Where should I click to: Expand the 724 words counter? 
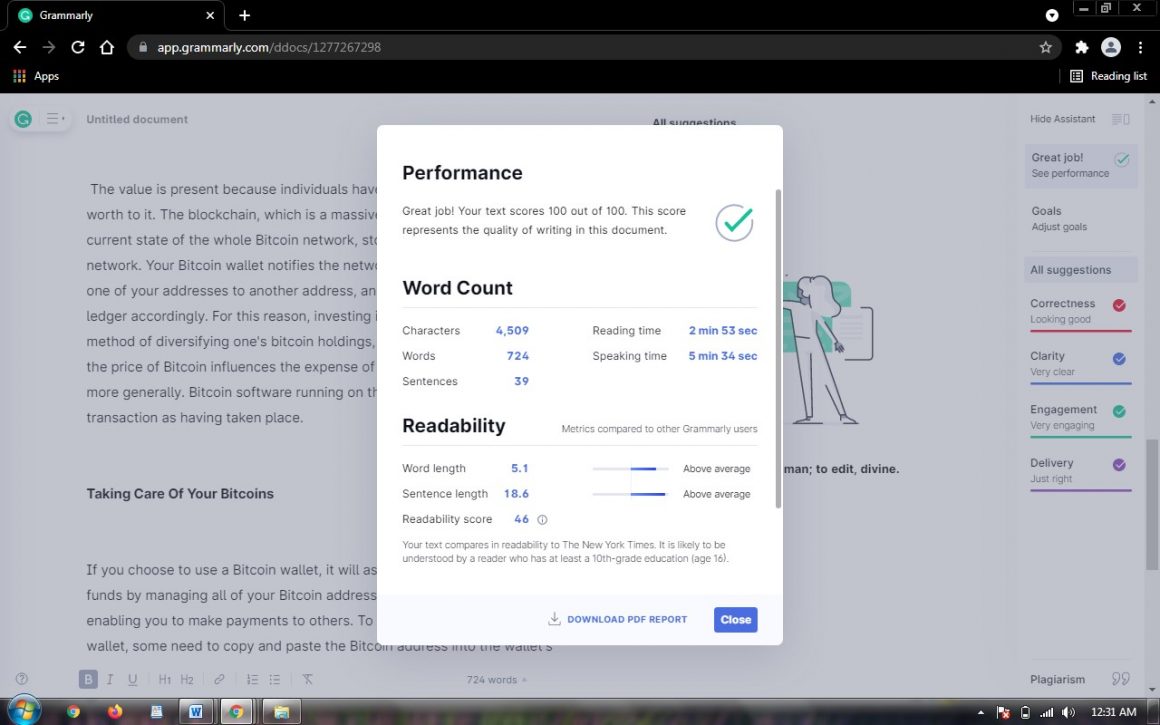pyautogui.click(x=496, y=680)
